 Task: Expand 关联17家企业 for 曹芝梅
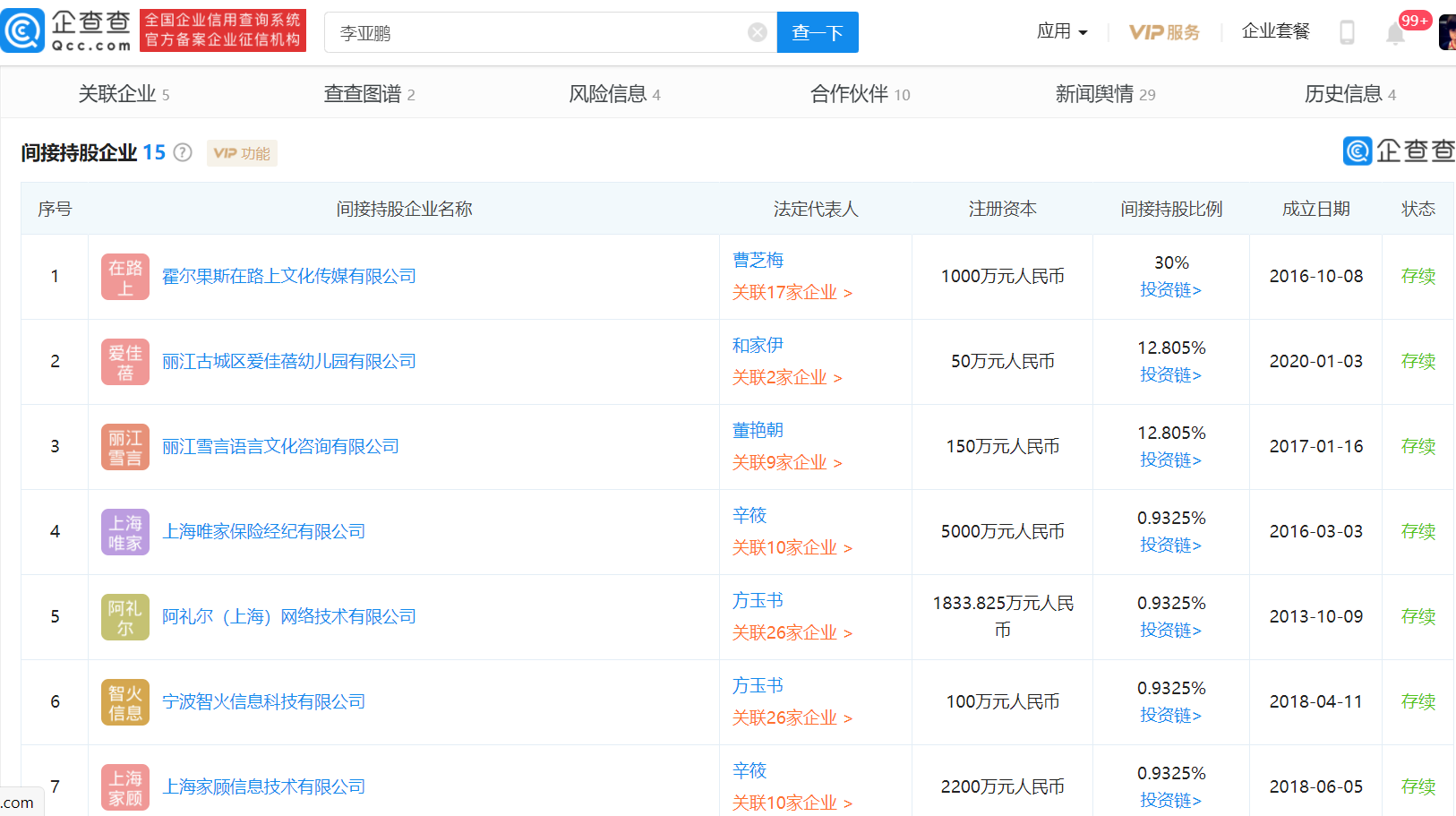[792, 293]
